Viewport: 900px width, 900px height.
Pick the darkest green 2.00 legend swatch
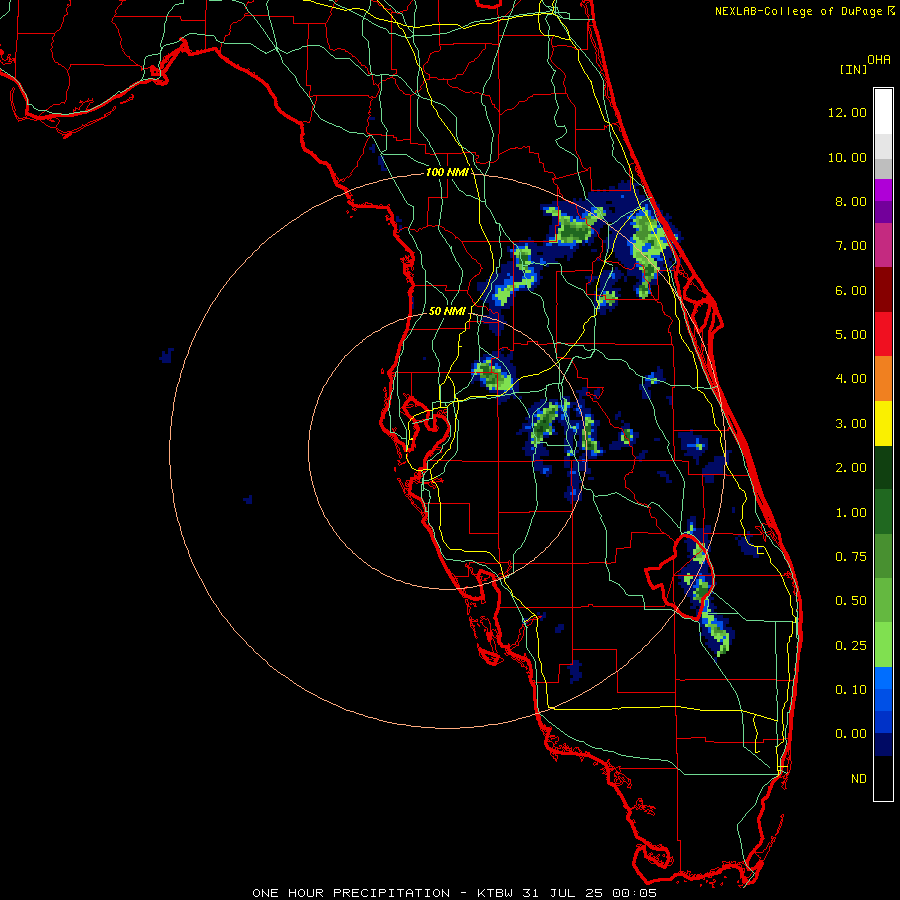point(883,468)
